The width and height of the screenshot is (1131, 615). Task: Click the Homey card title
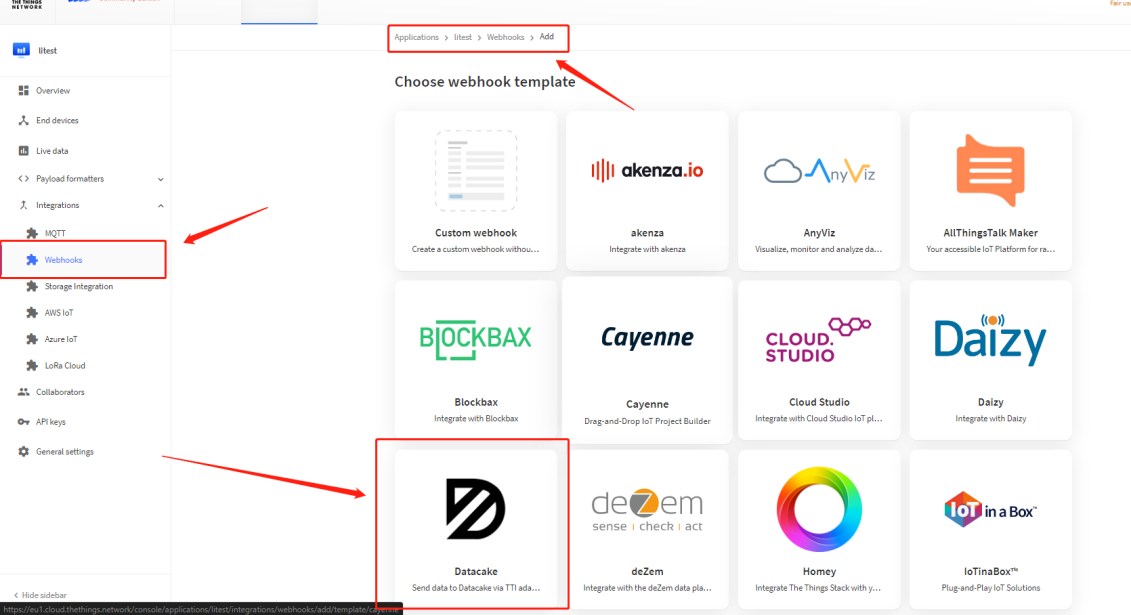(819, 572)
